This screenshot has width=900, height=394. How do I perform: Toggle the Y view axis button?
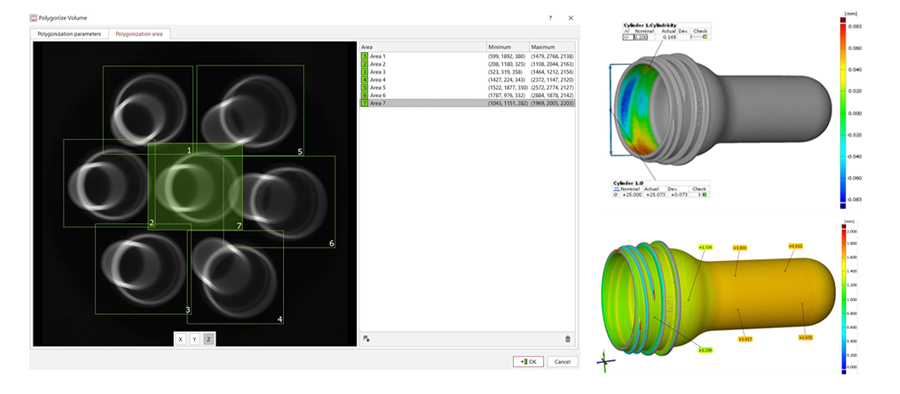click(x=195, y=339)
